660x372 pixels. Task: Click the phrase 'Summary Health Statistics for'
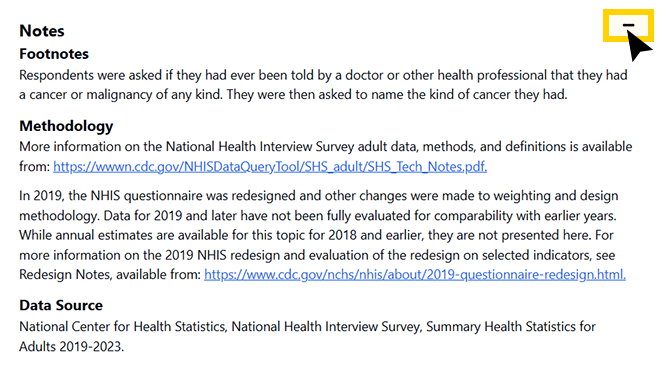tap(511, 327)
